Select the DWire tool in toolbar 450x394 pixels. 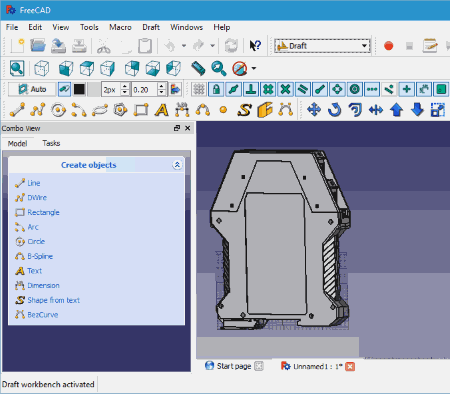pyautogui.click(x=38, y=110)
